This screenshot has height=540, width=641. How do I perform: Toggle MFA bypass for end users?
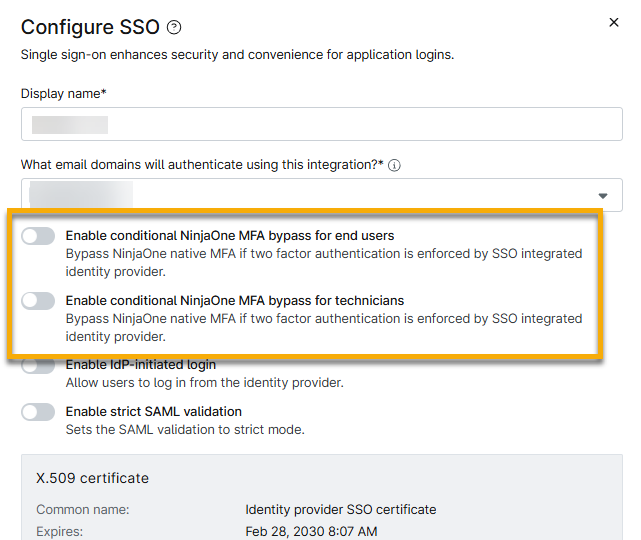click(38, 236)
